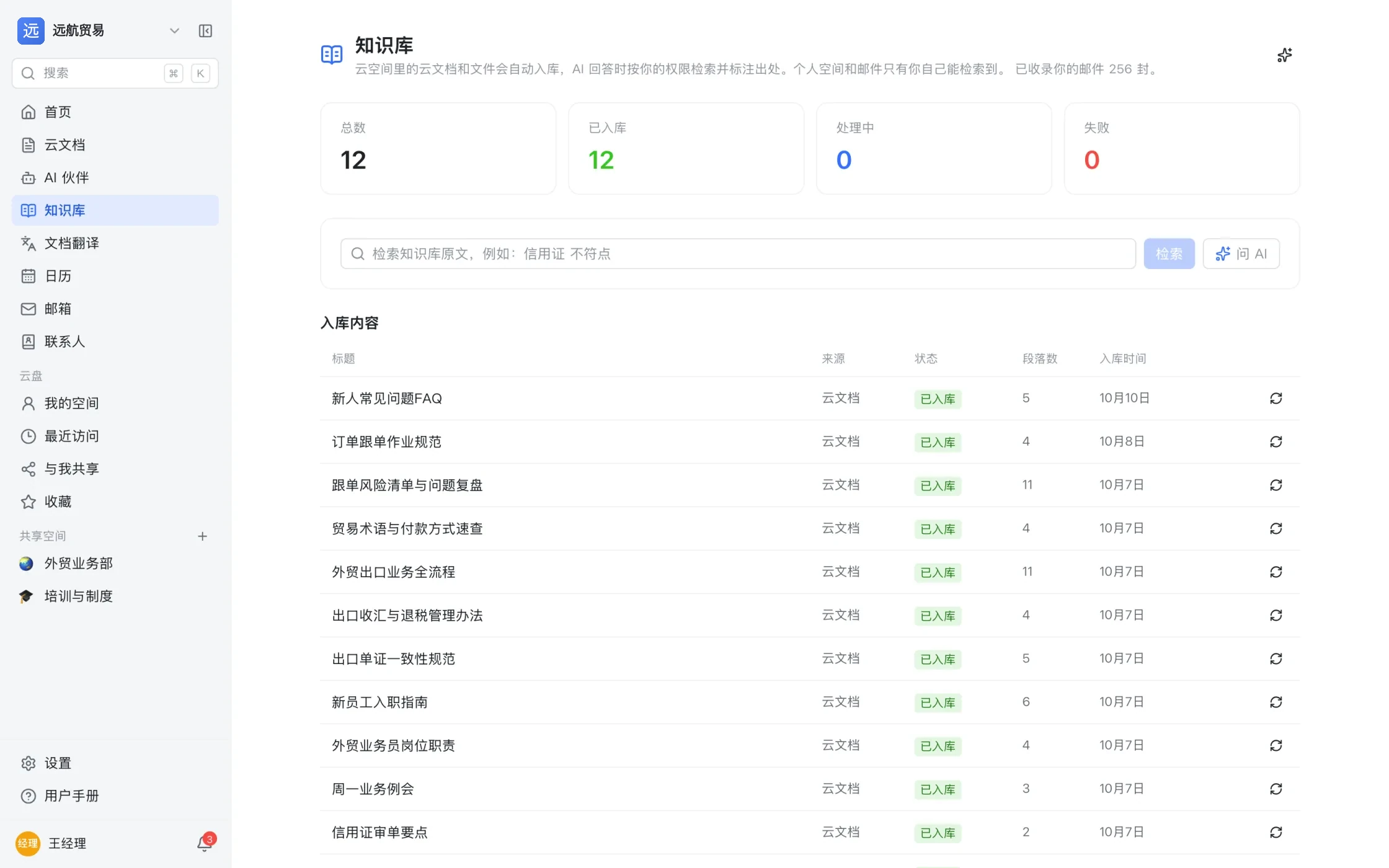The height and width of the screenshot is (868, 1389).
Task: Open AI 伙伴 in the sidebar
Action: [x=115, y=178]
